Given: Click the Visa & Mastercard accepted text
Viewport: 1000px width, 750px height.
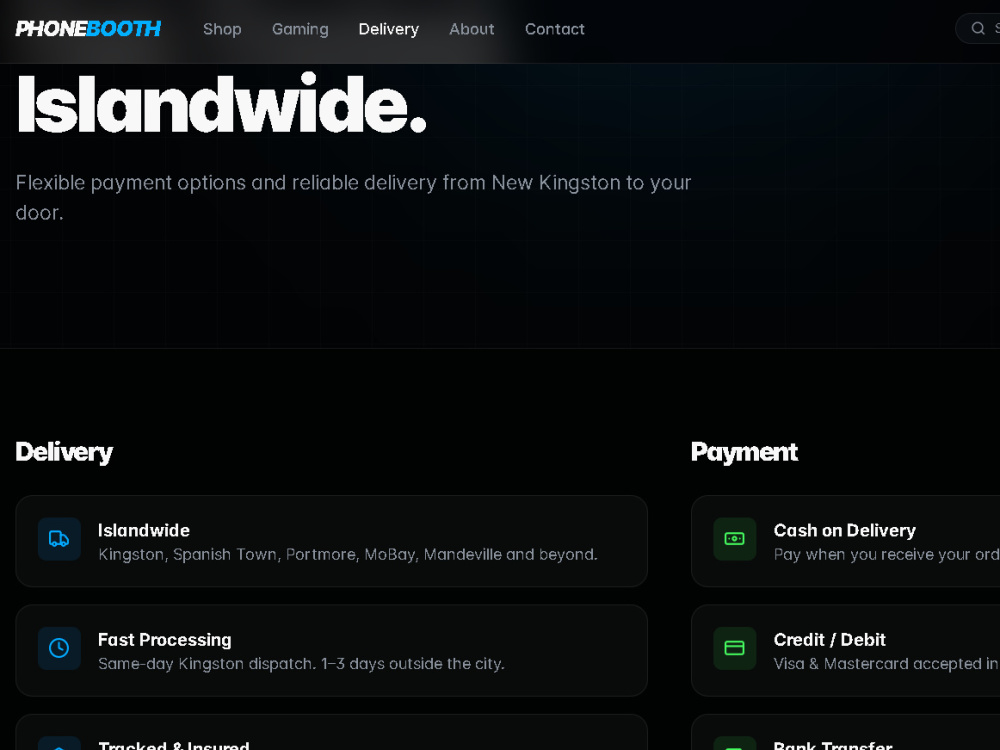Looking at the screenshot, I should tap(886, 664).
